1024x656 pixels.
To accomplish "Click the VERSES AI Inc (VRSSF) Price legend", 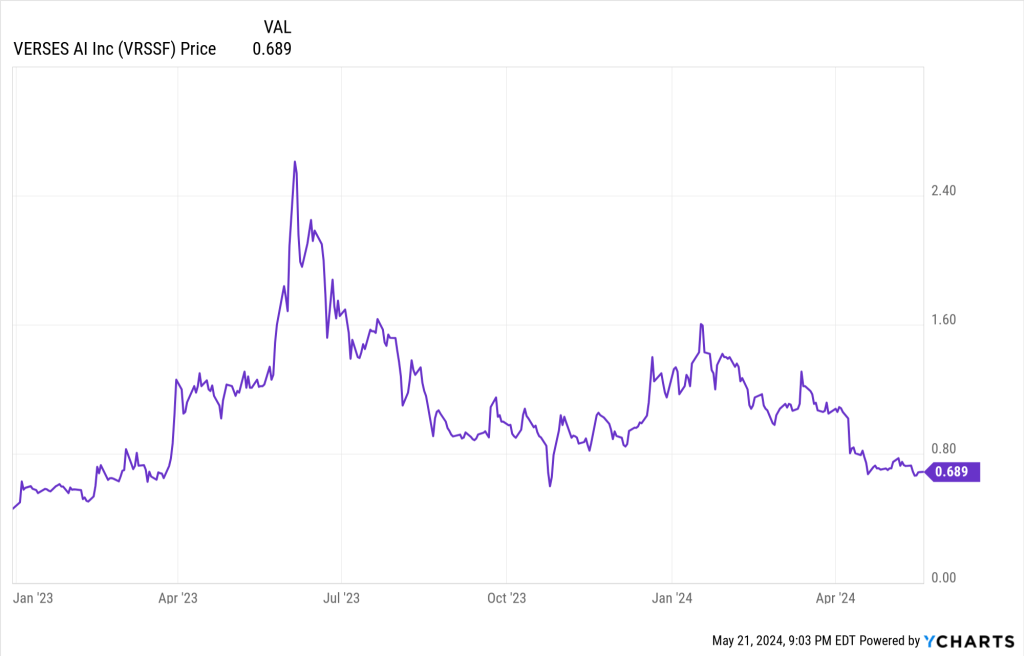I will (x=114, y=48).
